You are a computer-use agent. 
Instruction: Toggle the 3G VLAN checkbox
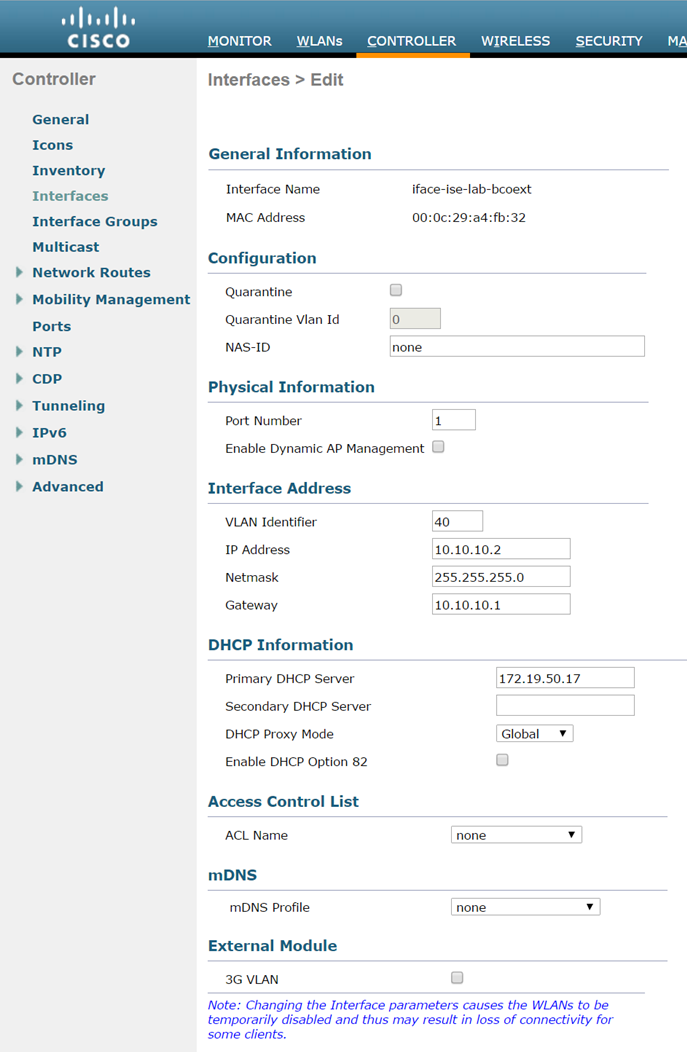click(x=457, y=978)
